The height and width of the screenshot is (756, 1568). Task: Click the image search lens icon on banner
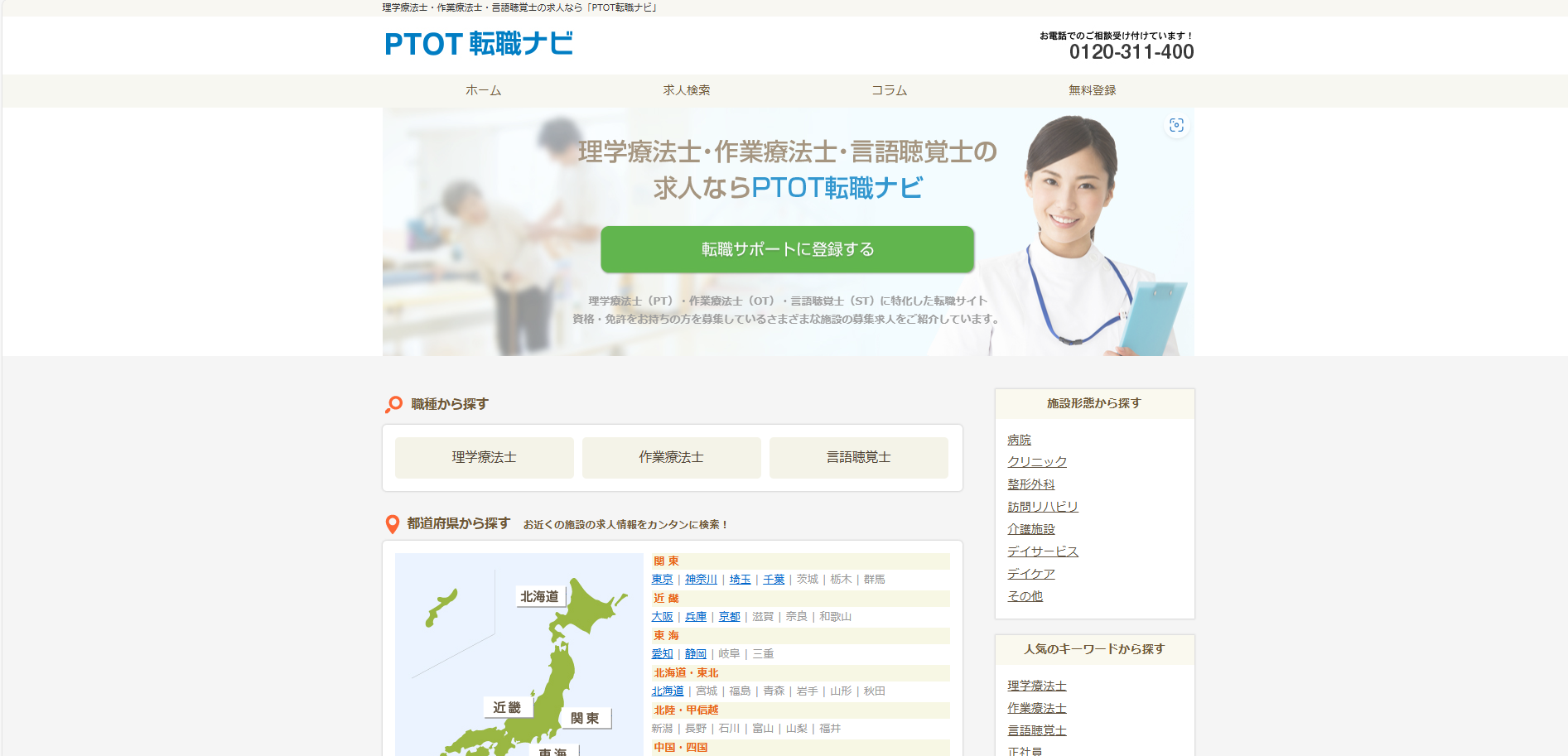click(1176, 125)
